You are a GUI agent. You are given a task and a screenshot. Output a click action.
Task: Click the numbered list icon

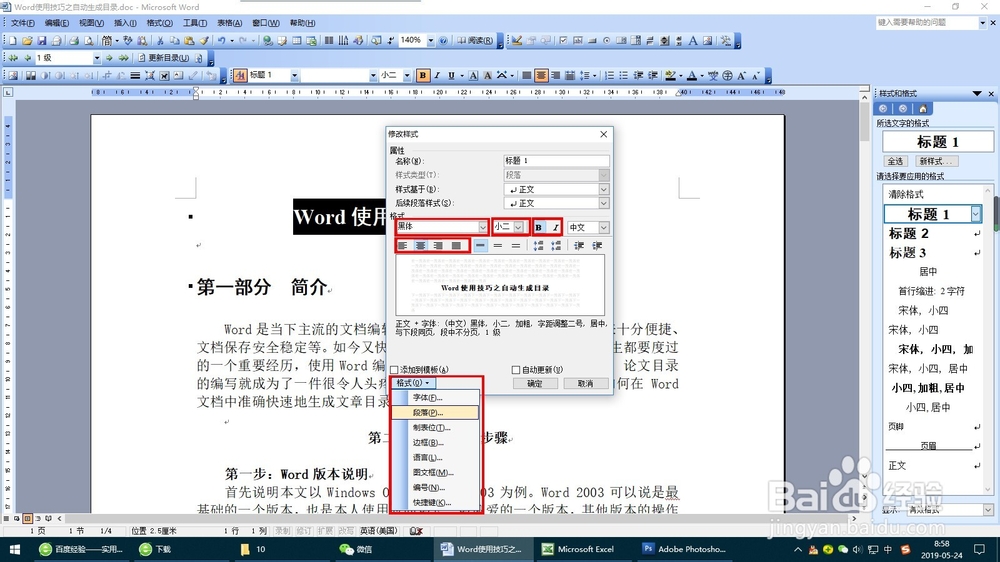[610, 75]
